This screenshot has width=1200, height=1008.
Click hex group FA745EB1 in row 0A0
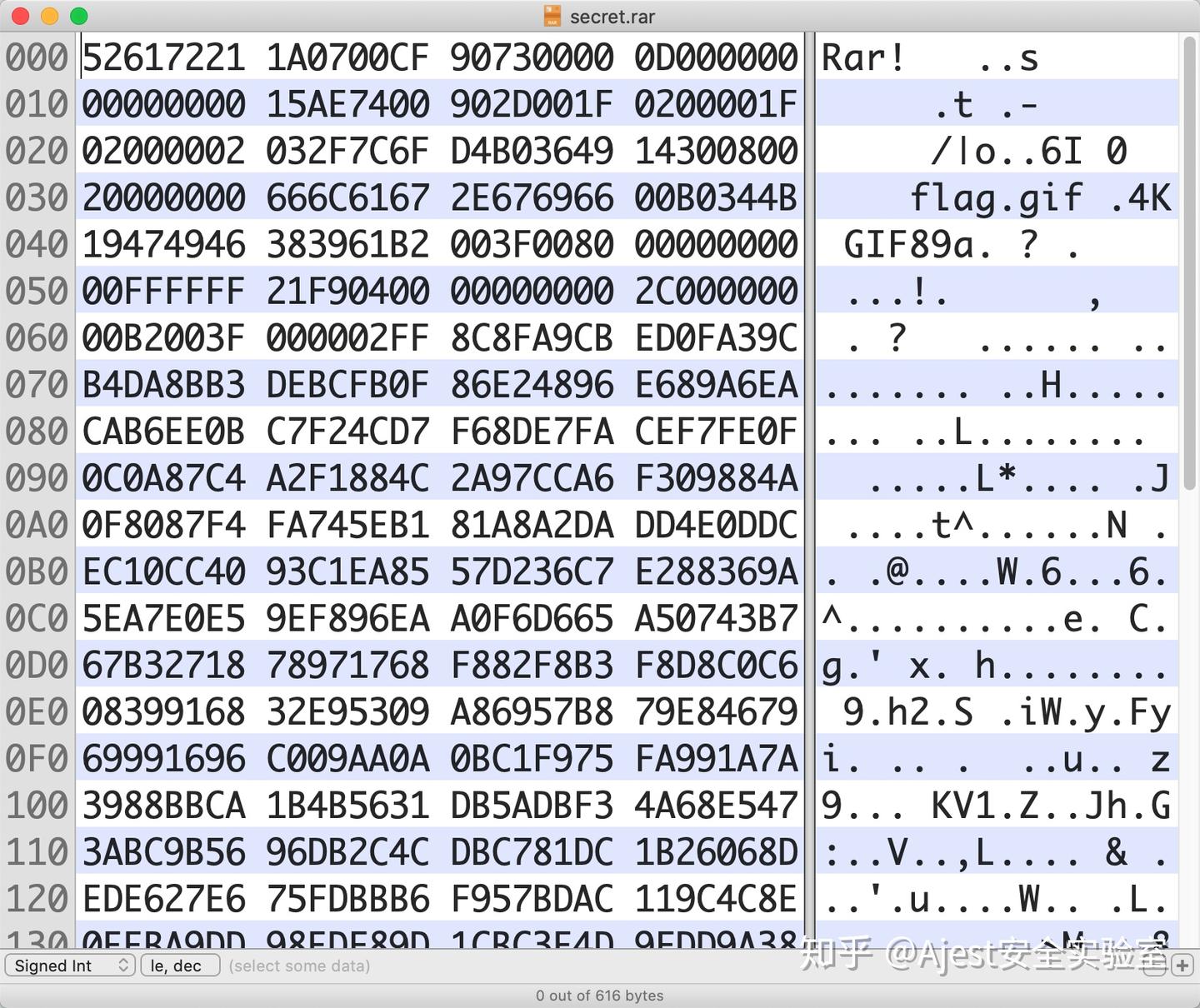pos(347,525)
